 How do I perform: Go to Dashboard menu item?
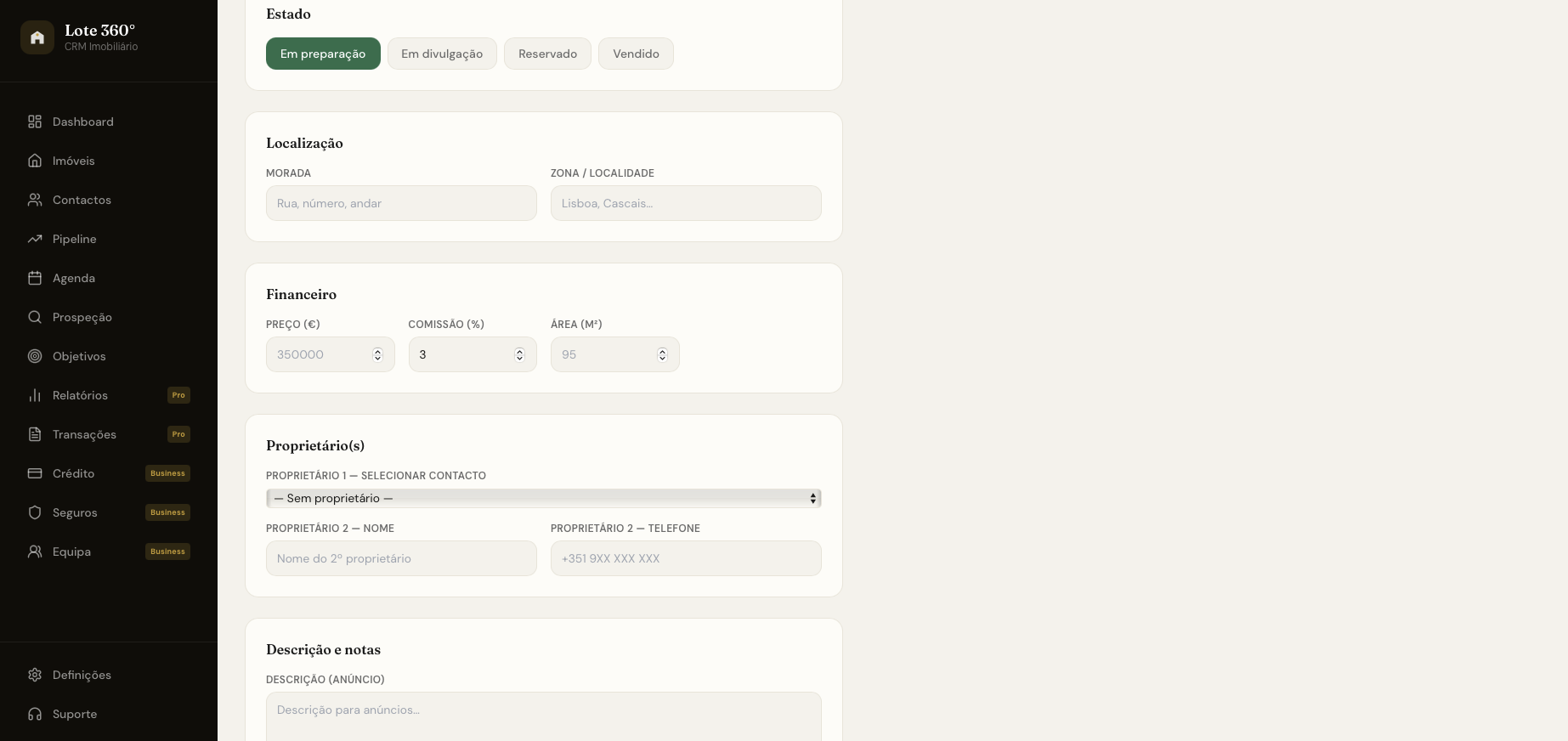pyautogui.click(x=109, y=122)
